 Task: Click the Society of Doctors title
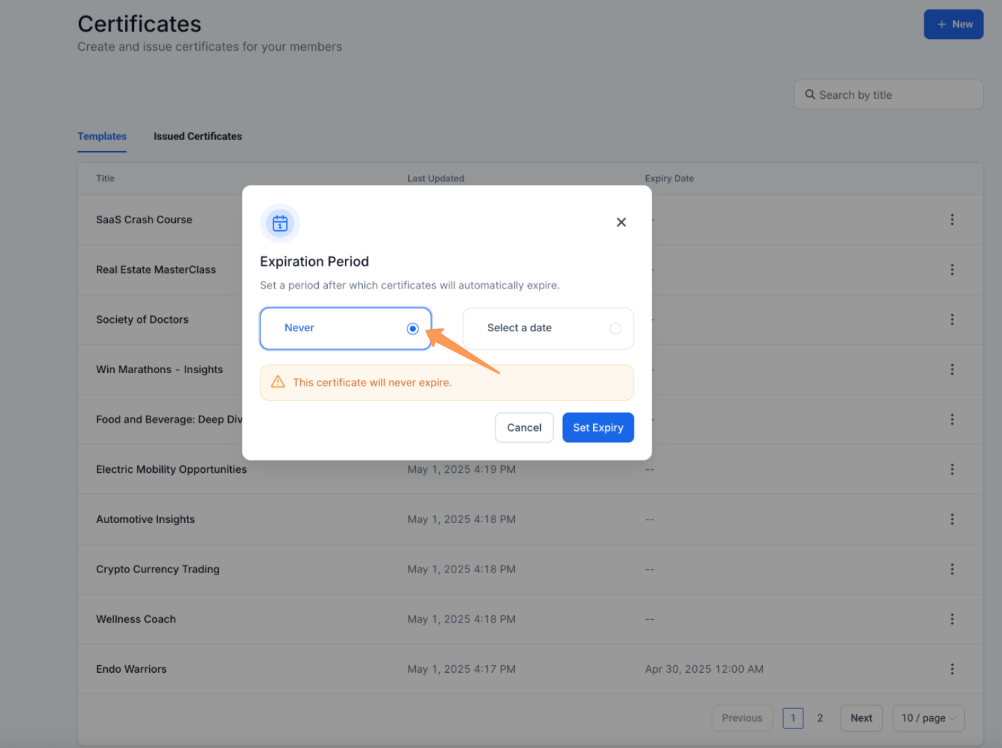point(142,319)
